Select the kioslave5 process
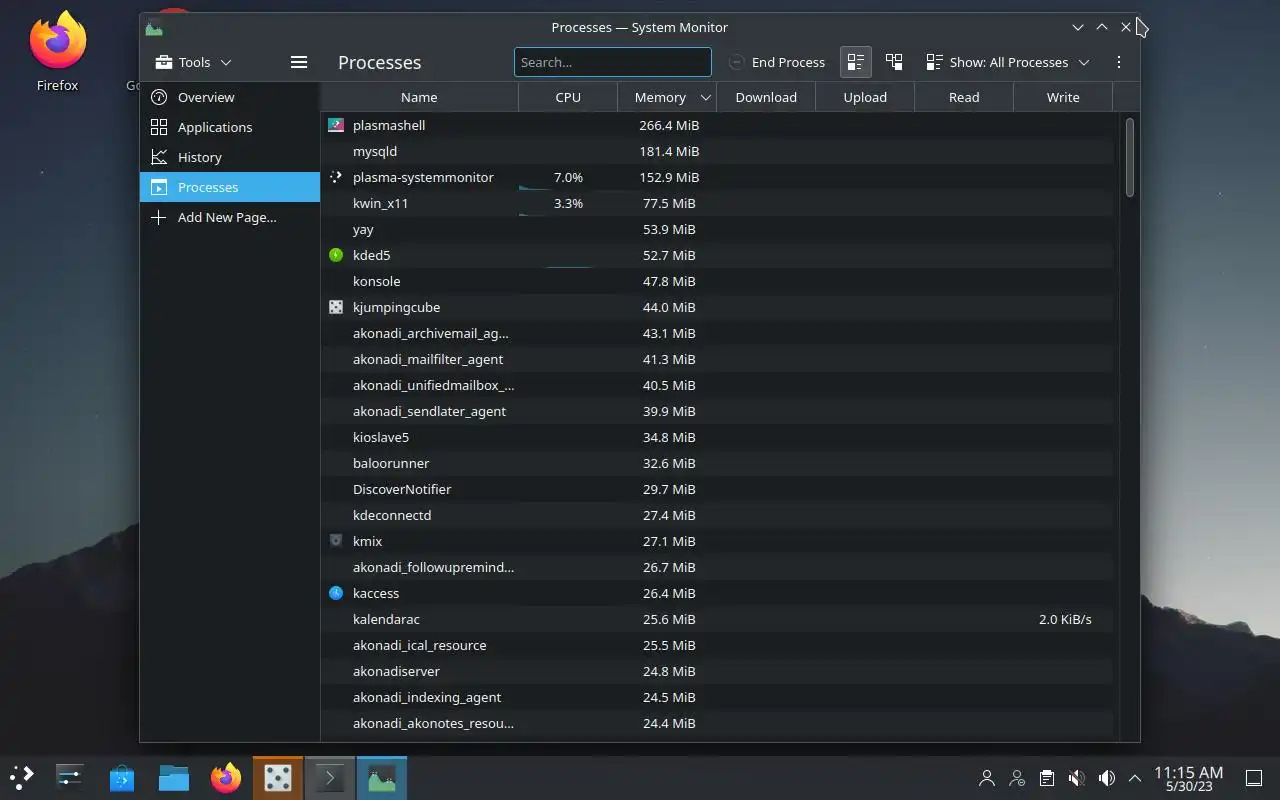This screenshot has height=800, width=1280. click(x=717, y=437)
